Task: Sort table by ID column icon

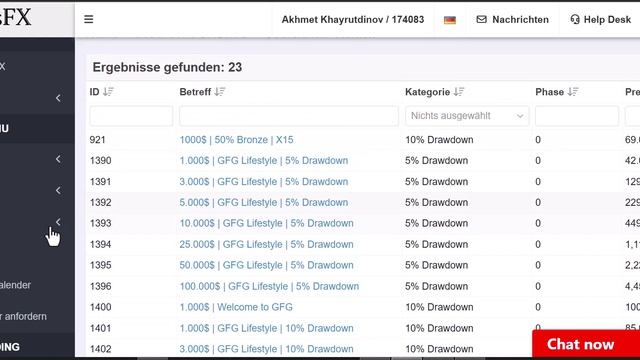Action: coord(108,92)
